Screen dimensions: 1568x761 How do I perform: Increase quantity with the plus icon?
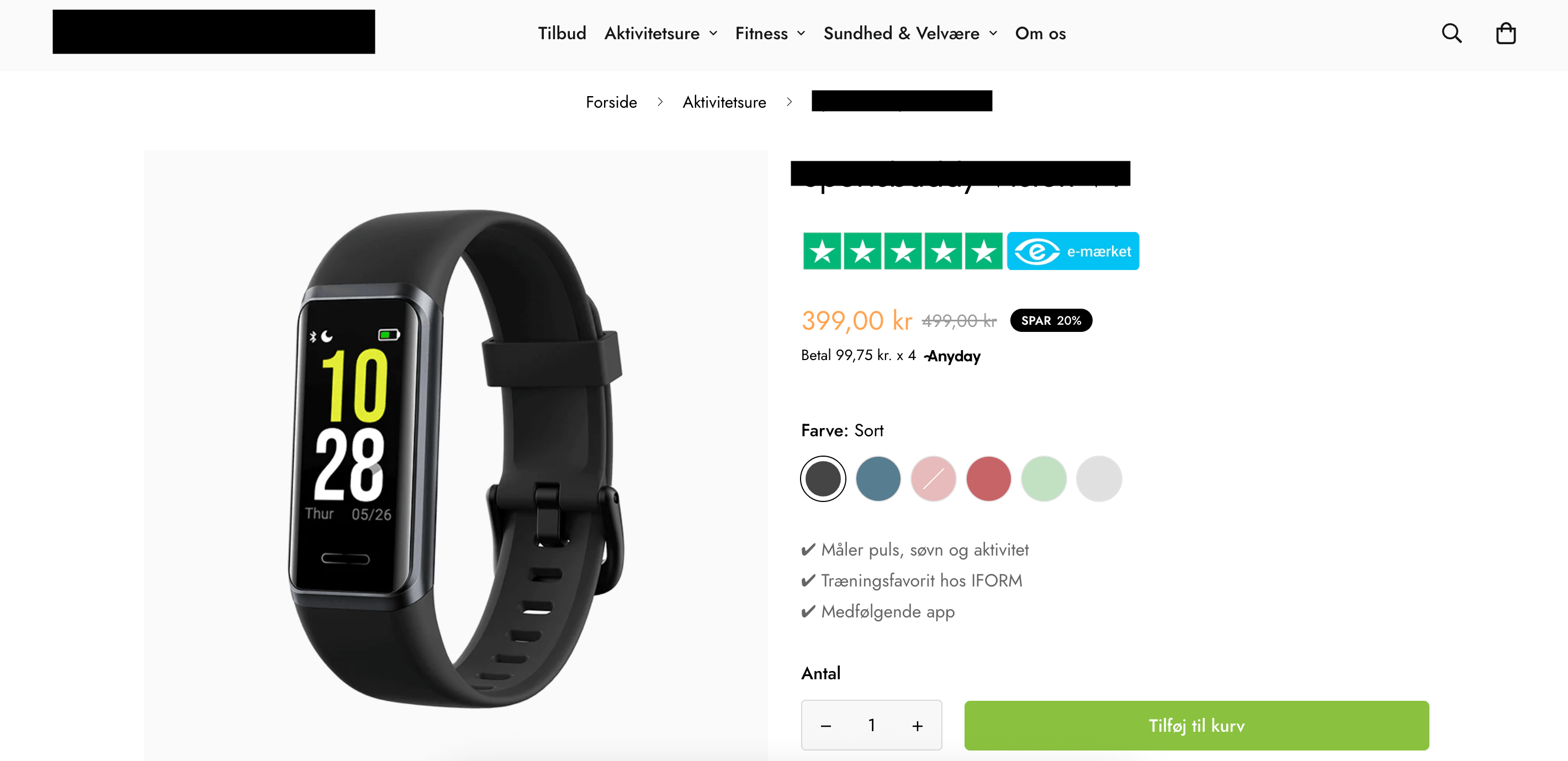pos(917,726)
